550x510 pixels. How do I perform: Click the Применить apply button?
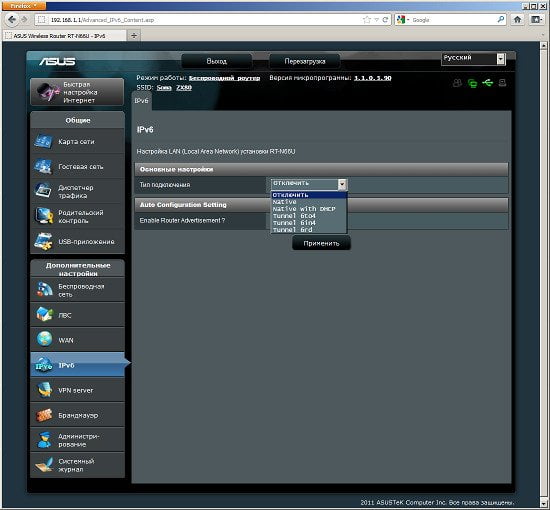[x=321, y=243]
